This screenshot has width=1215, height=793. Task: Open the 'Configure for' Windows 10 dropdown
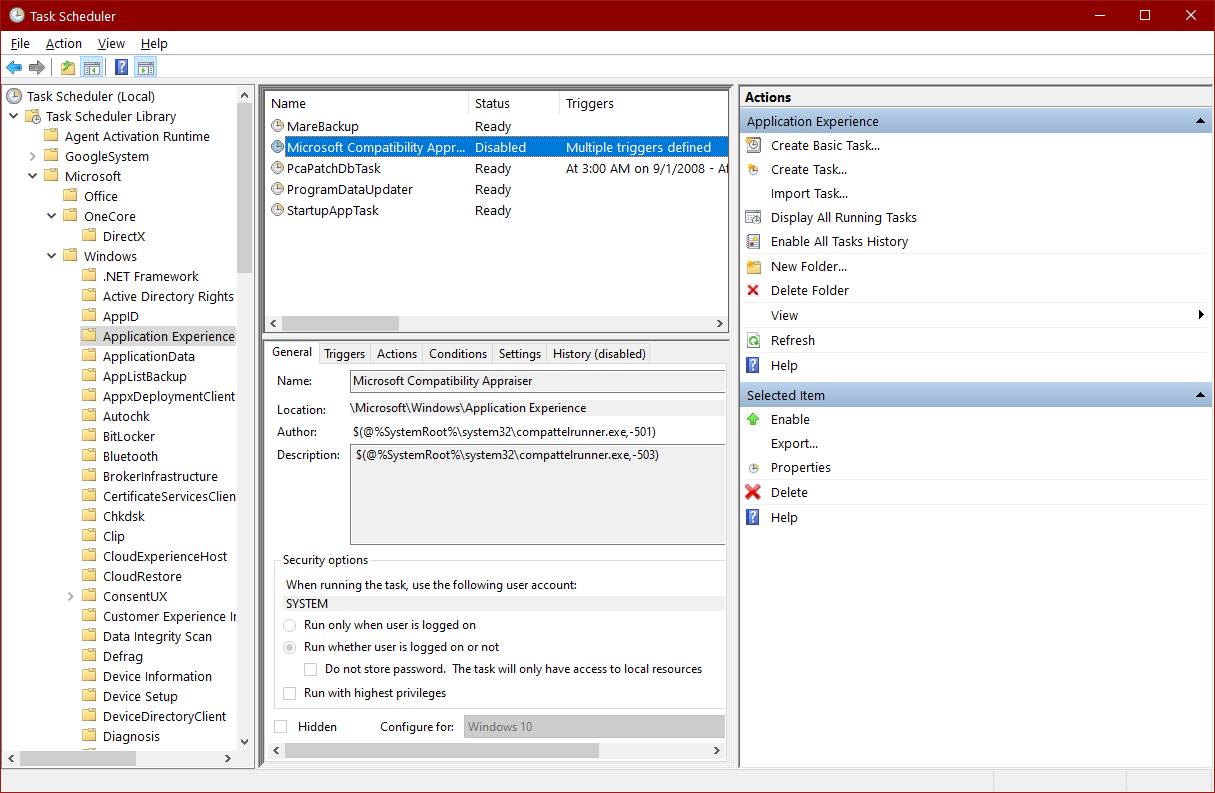594,727
